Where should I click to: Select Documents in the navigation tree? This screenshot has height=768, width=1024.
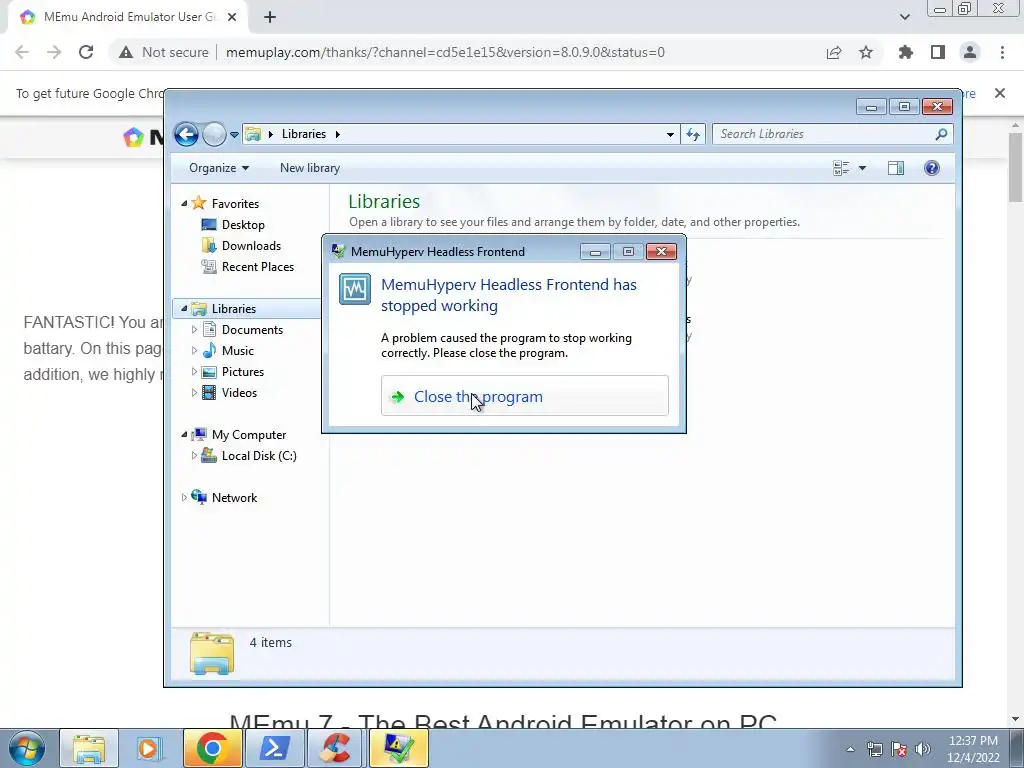[252, 330]
